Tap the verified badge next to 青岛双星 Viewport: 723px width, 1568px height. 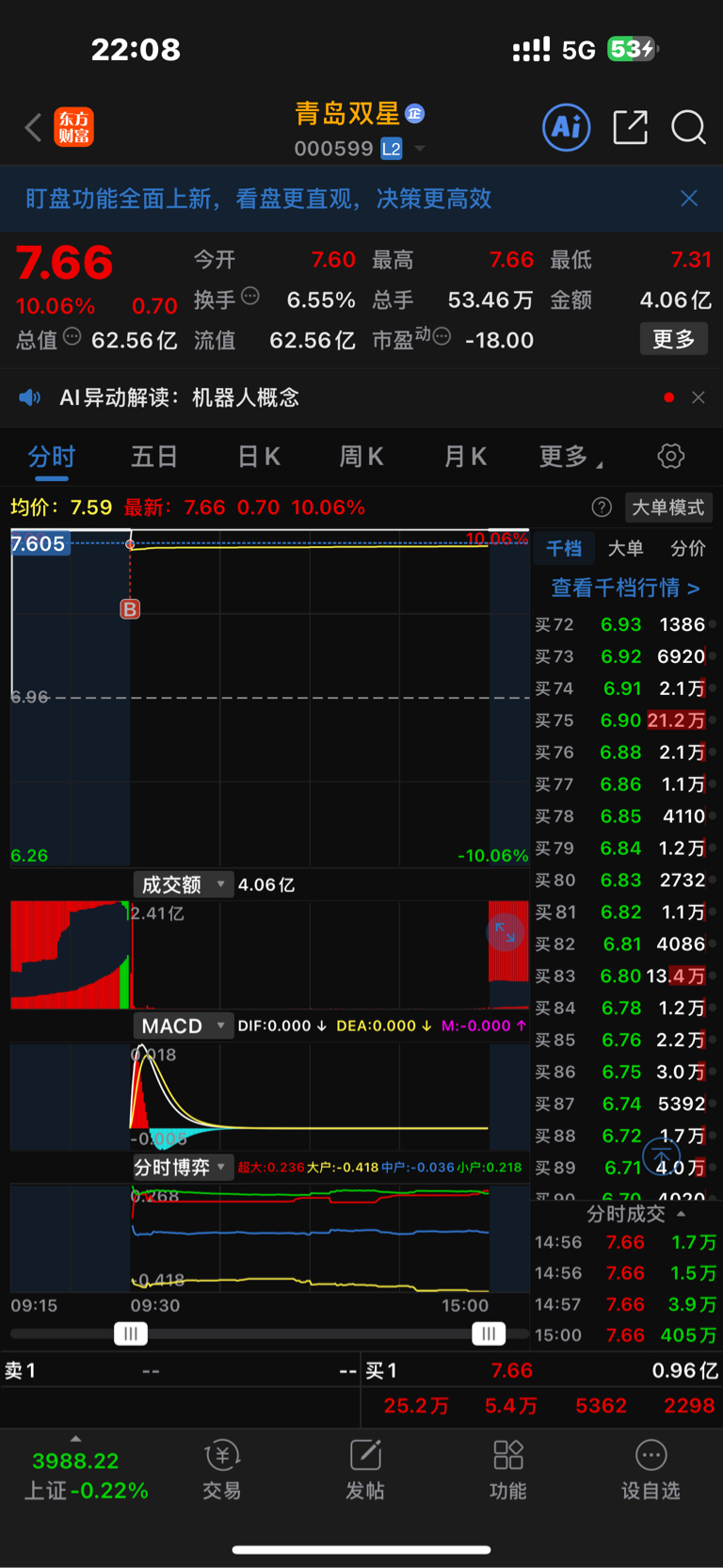tap(415, 114)
